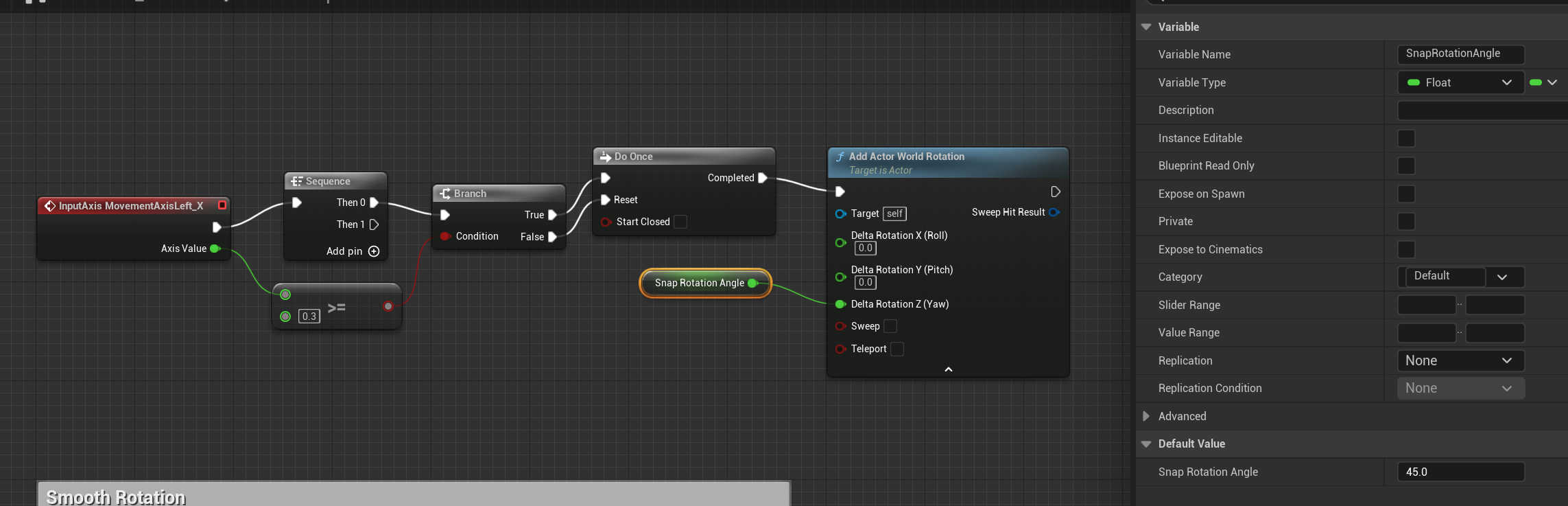The width and height of the screenshot is (1568, 506).
Task: Check the Sweep checkbox on Add Actor World Rotation
Action: (x=890, y=326)
